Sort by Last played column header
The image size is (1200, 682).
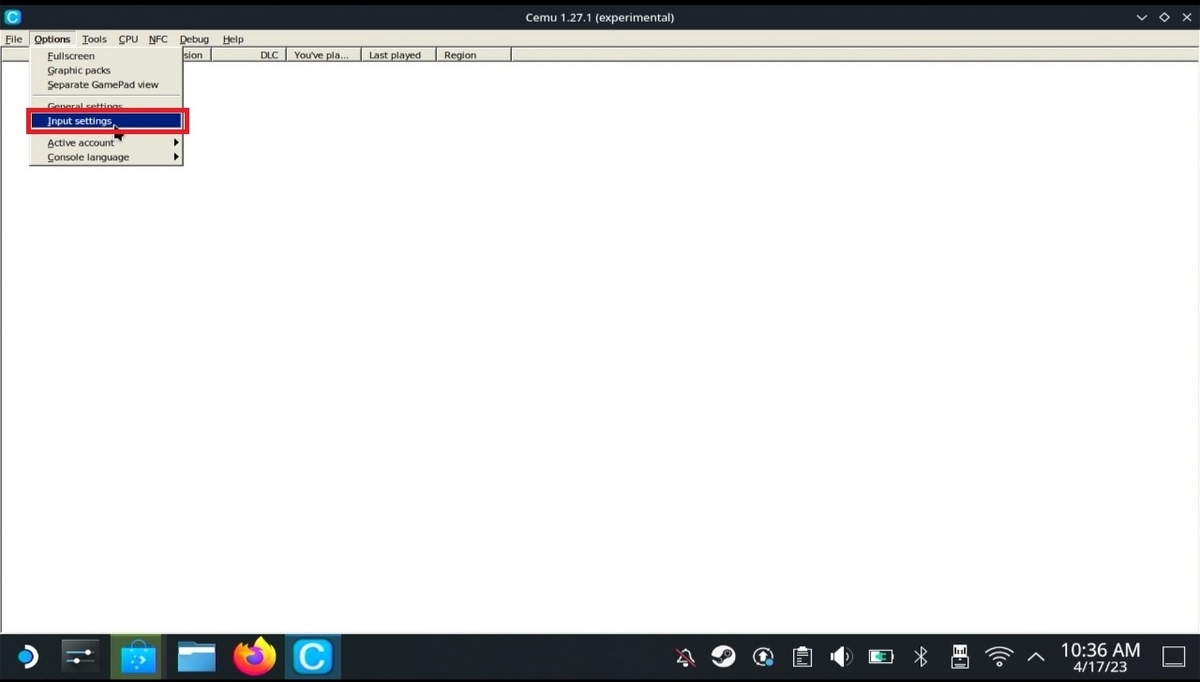click(x=398, y=55)
